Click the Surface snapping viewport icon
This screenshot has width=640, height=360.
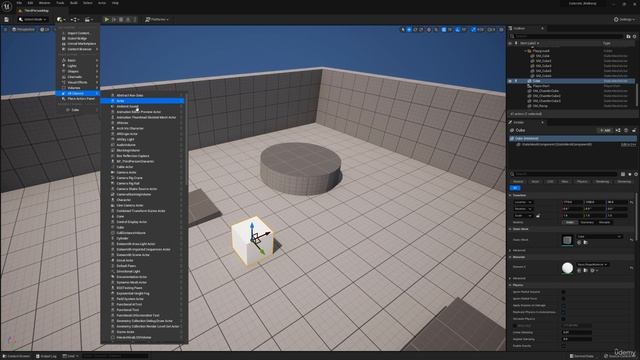(436, 29)
